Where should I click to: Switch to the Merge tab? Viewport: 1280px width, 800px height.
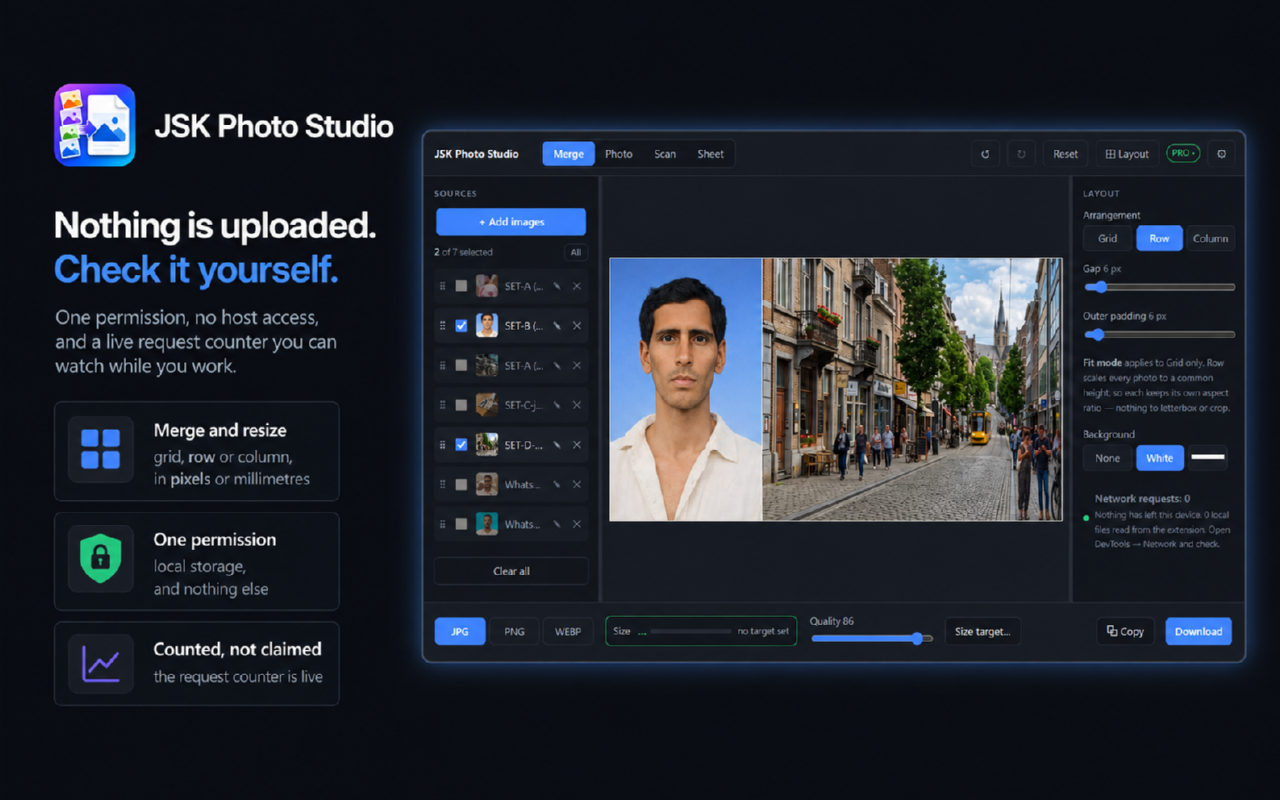tap(569, 154)
